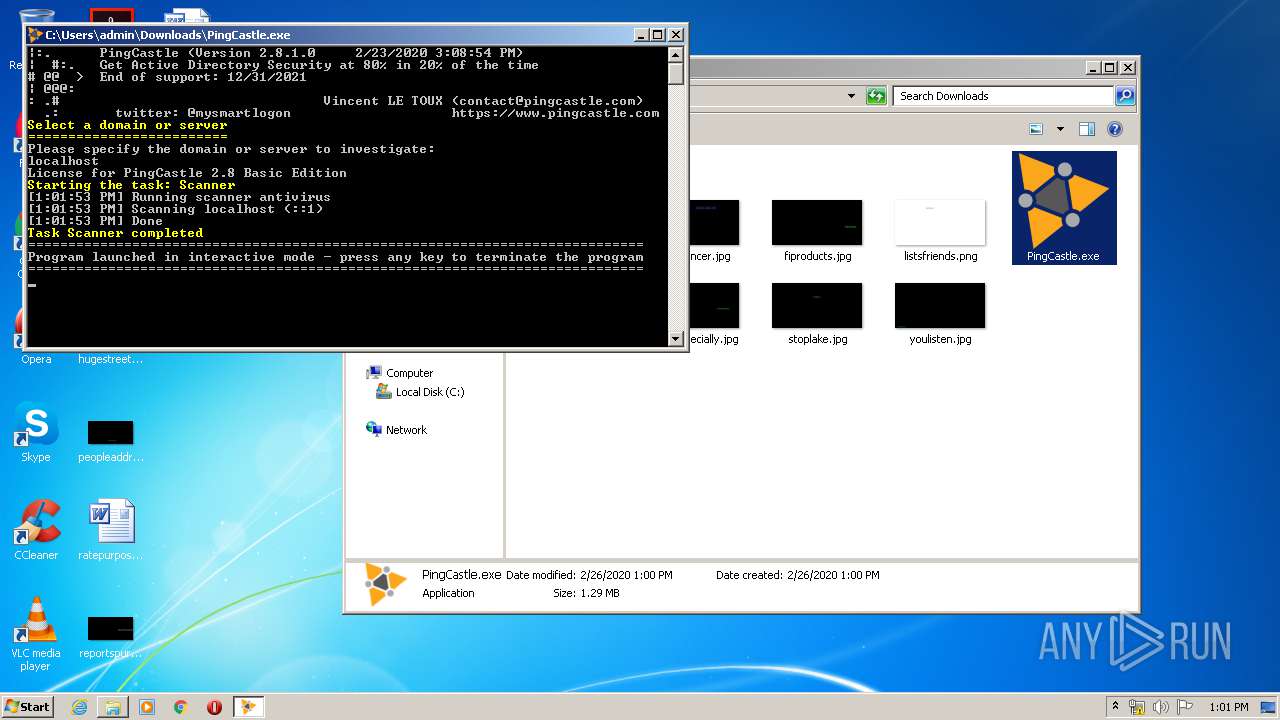Select the peopleaddr file on desktop

tap(111, 440)
